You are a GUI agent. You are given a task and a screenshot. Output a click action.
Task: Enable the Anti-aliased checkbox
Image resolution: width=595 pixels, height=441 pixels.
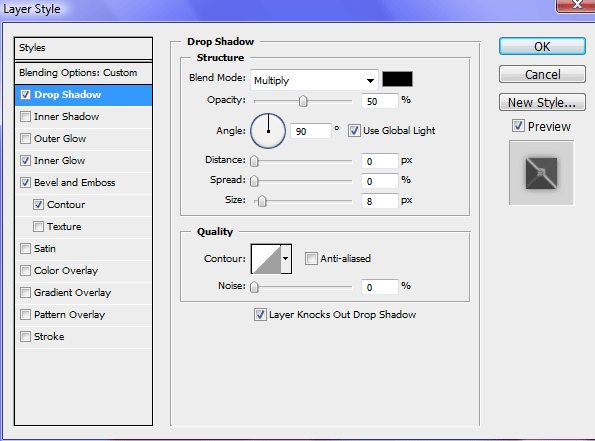point(311,259)
